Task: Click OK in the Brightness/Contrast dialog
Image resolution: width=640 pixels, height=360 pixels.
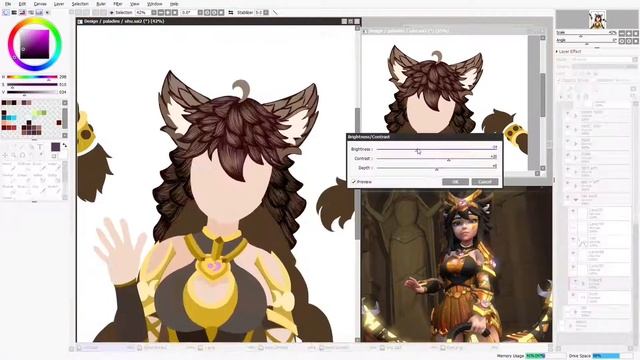Action: click(x=455, y=182)
